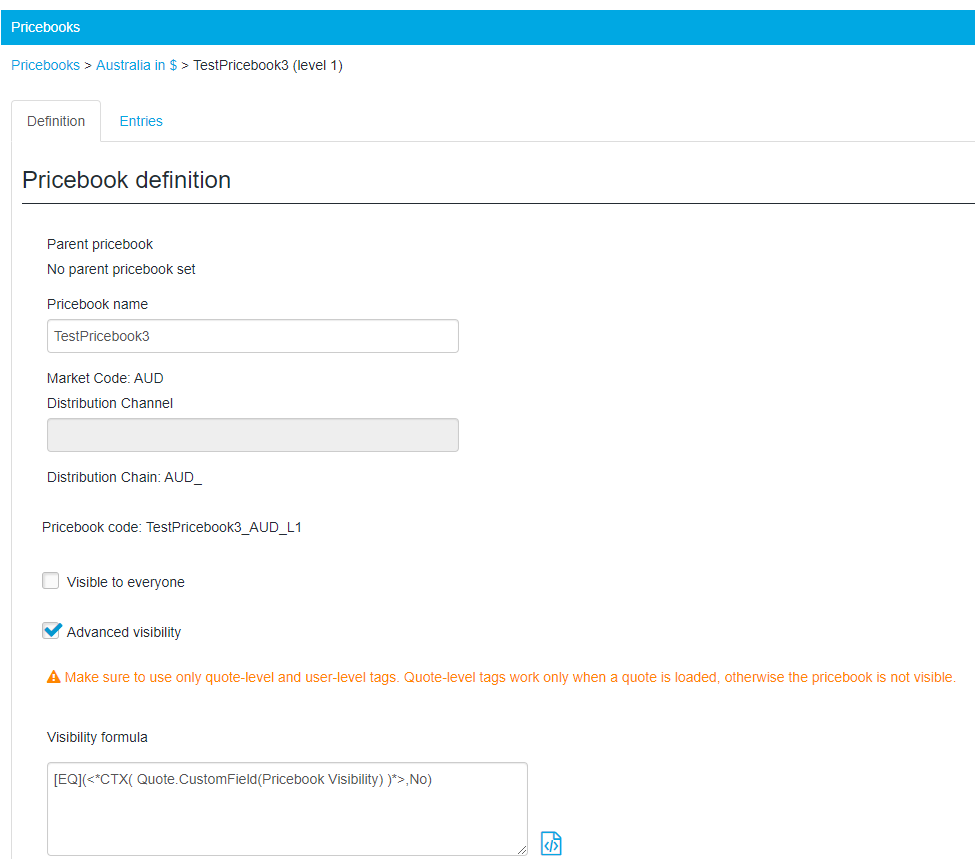Click inside the Visibility formula textarea
Viewport: 975px width, 859px height.
287,809
